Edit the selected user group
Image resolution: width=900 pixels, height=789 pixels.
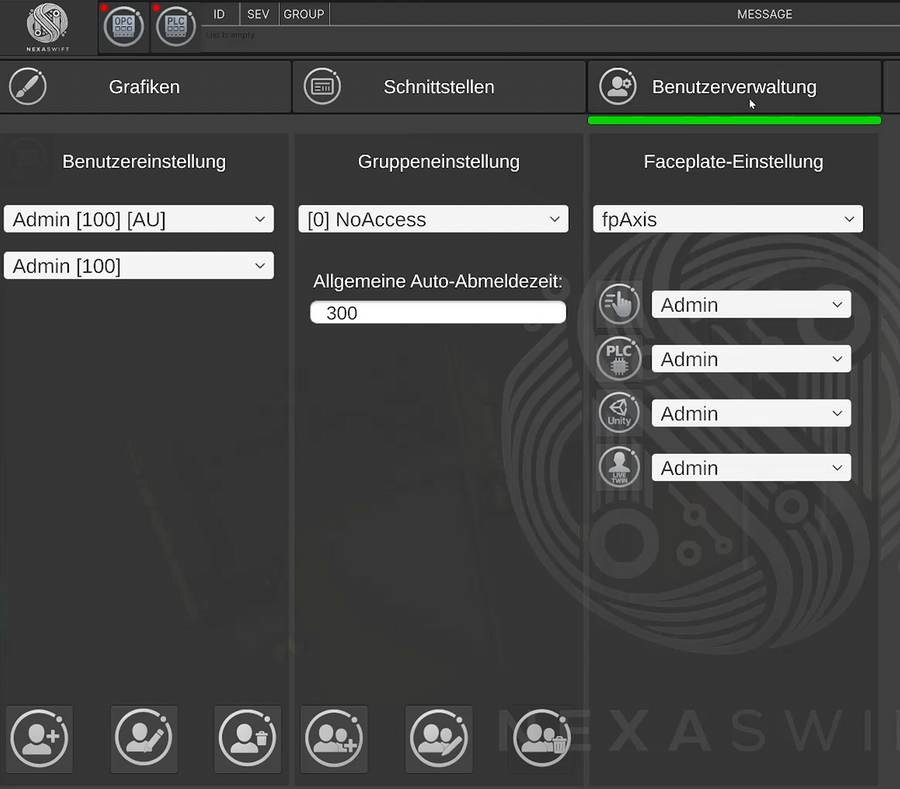[439, 739]
